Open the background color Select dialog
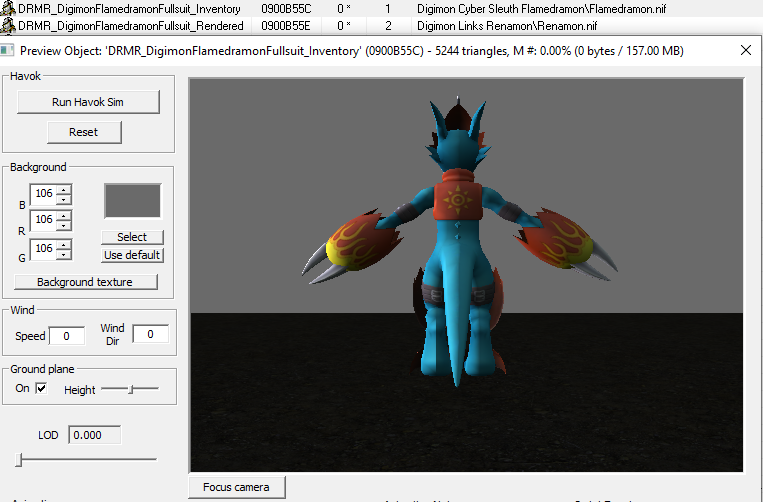Image resolution: width=763 pixels, height=502 pixels. coord(132,237)
